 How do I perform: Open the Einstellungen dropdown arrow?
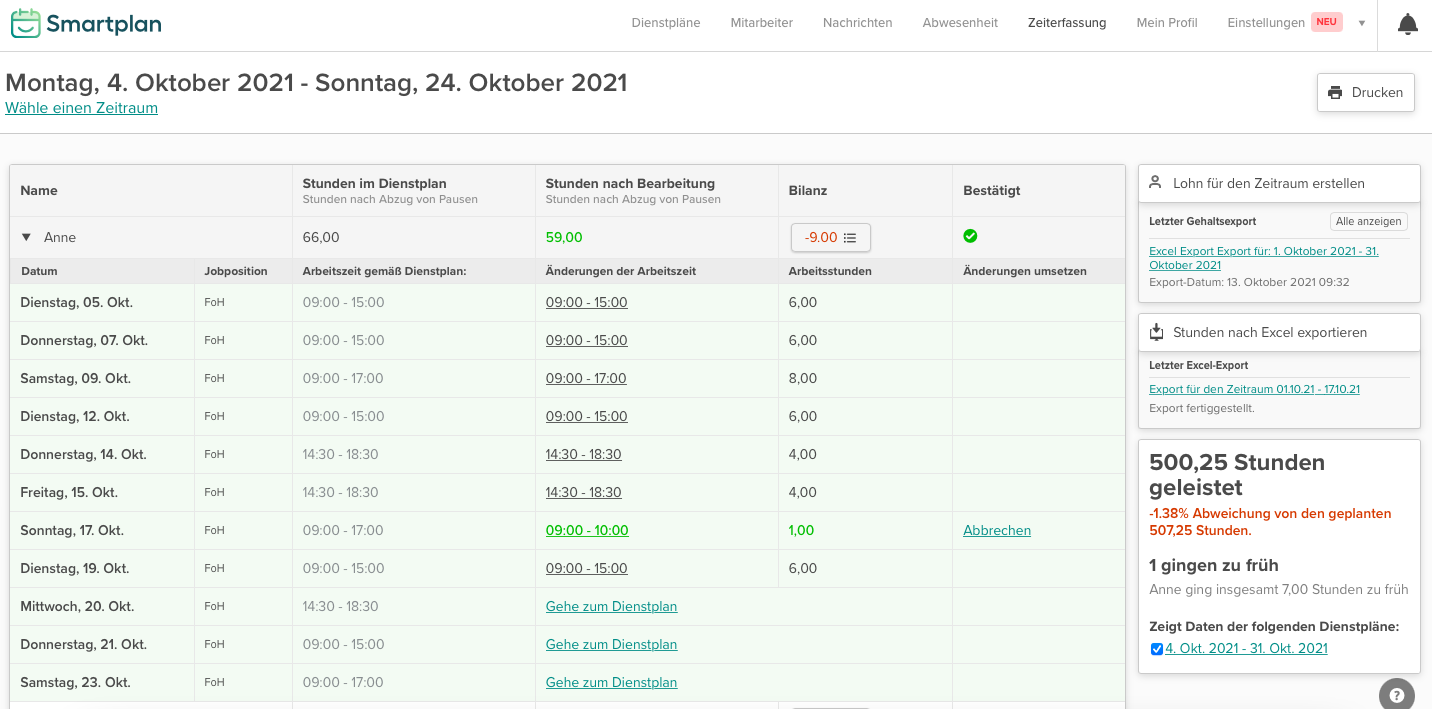click(1361, 23)
